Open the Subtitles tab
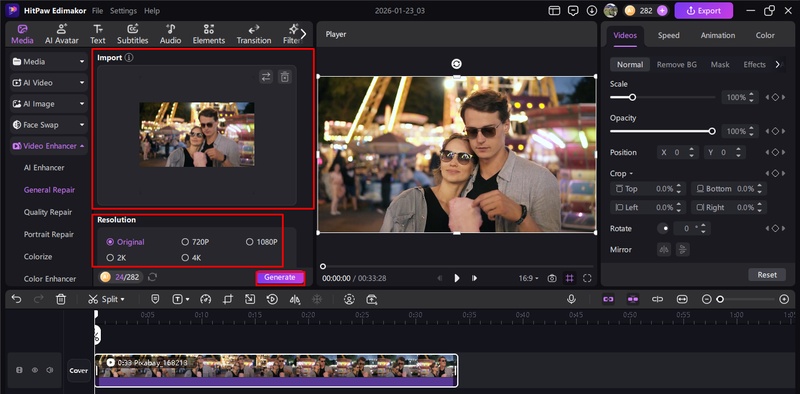This screenshot has width=800, height=394. pyautogui.click(x=133, y=34)
